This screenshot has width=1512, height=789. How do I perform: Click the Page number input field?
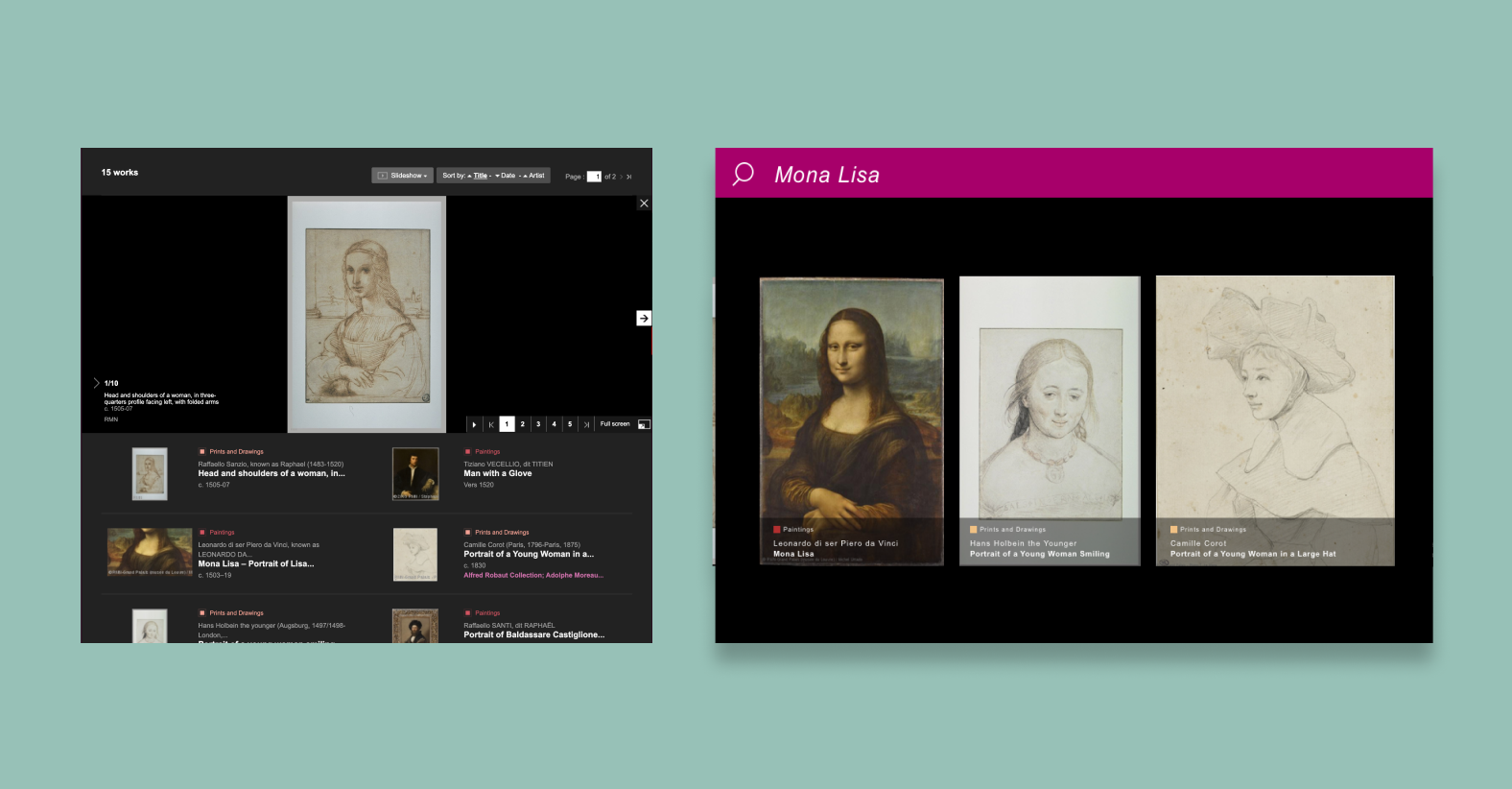[x=594, y=177]
